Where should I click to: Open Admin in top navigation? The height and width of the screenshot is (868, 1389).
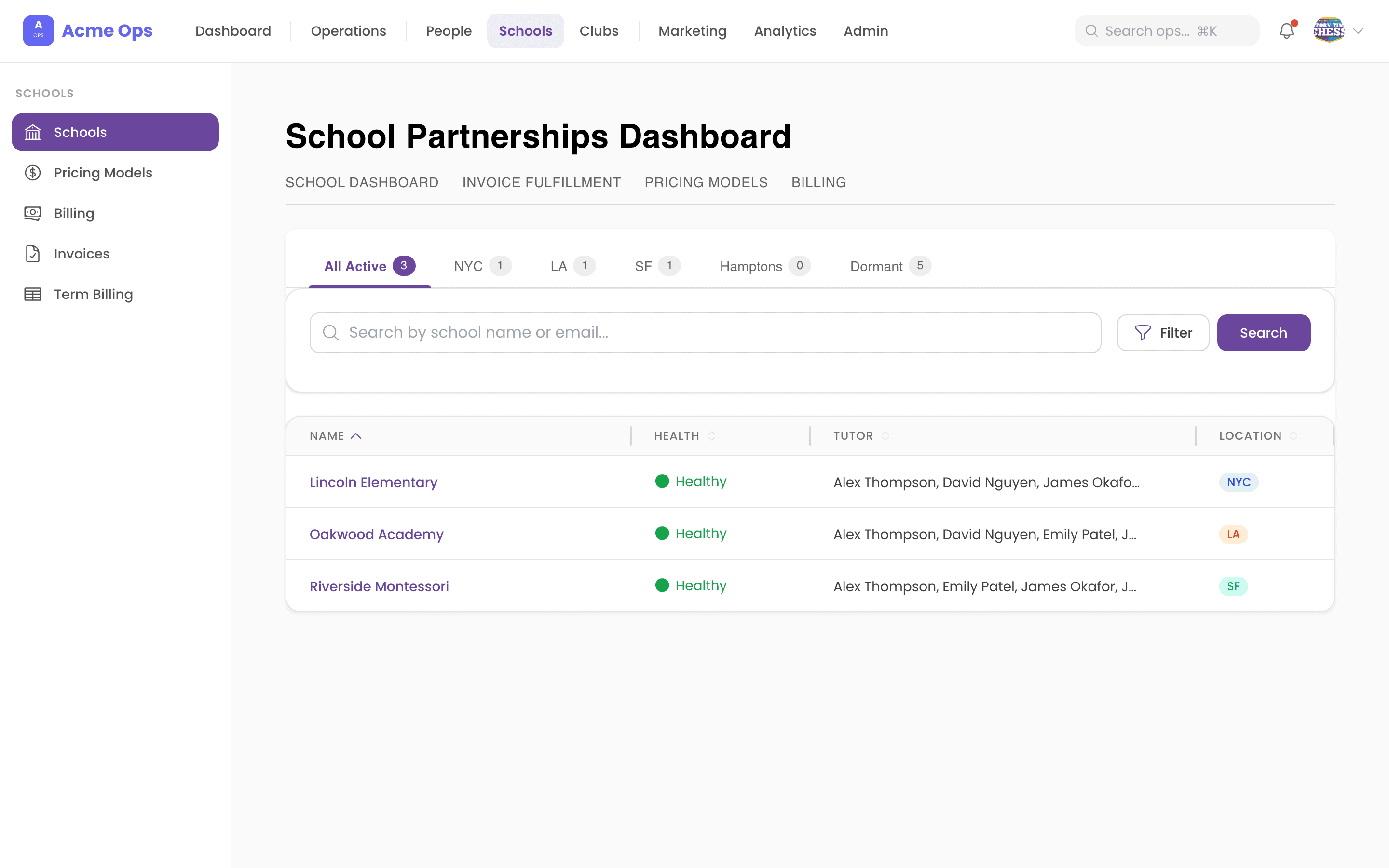pos(866,31)
